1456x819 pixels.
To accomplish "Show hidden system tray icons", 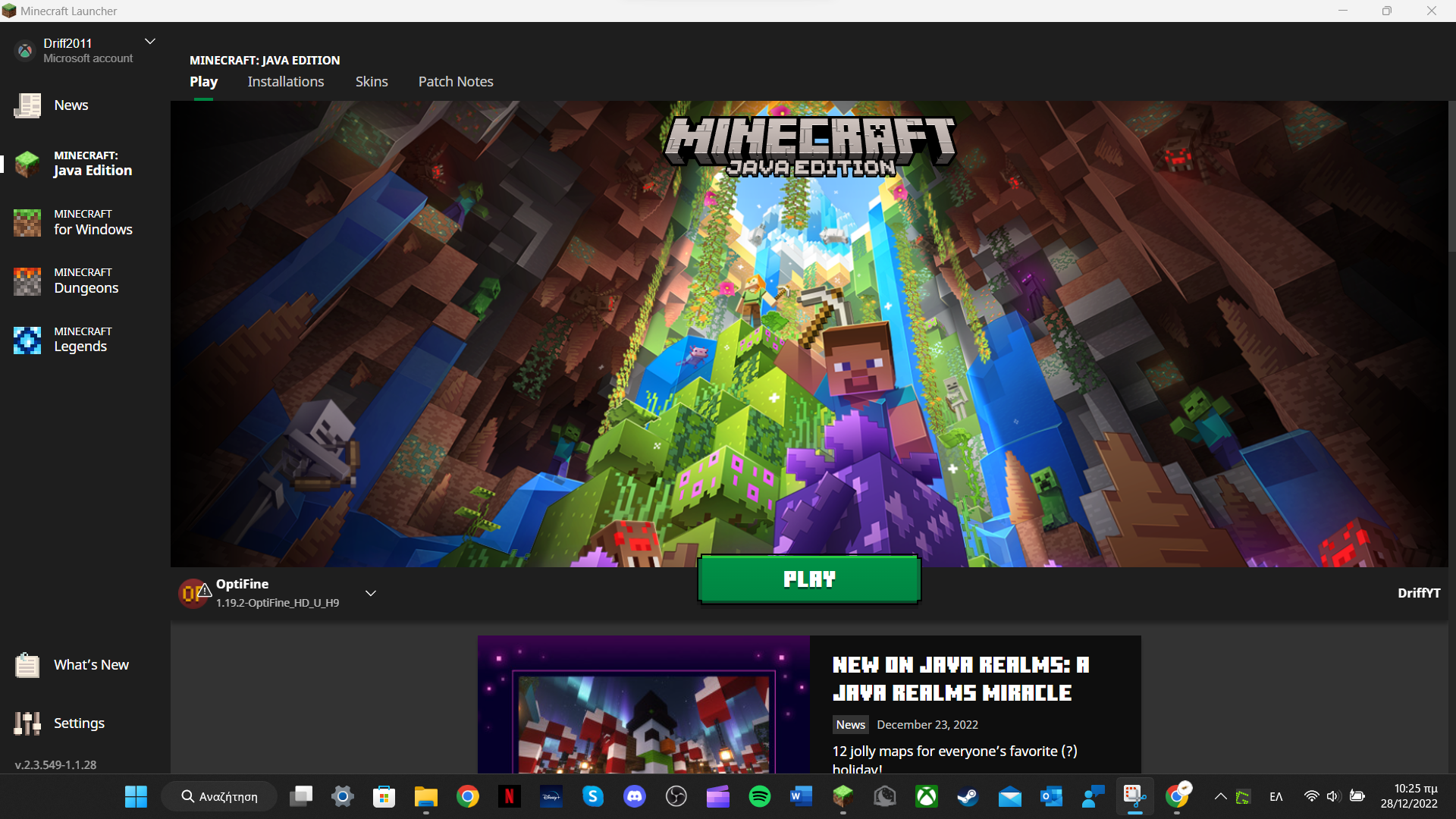I will [1220, 796].
